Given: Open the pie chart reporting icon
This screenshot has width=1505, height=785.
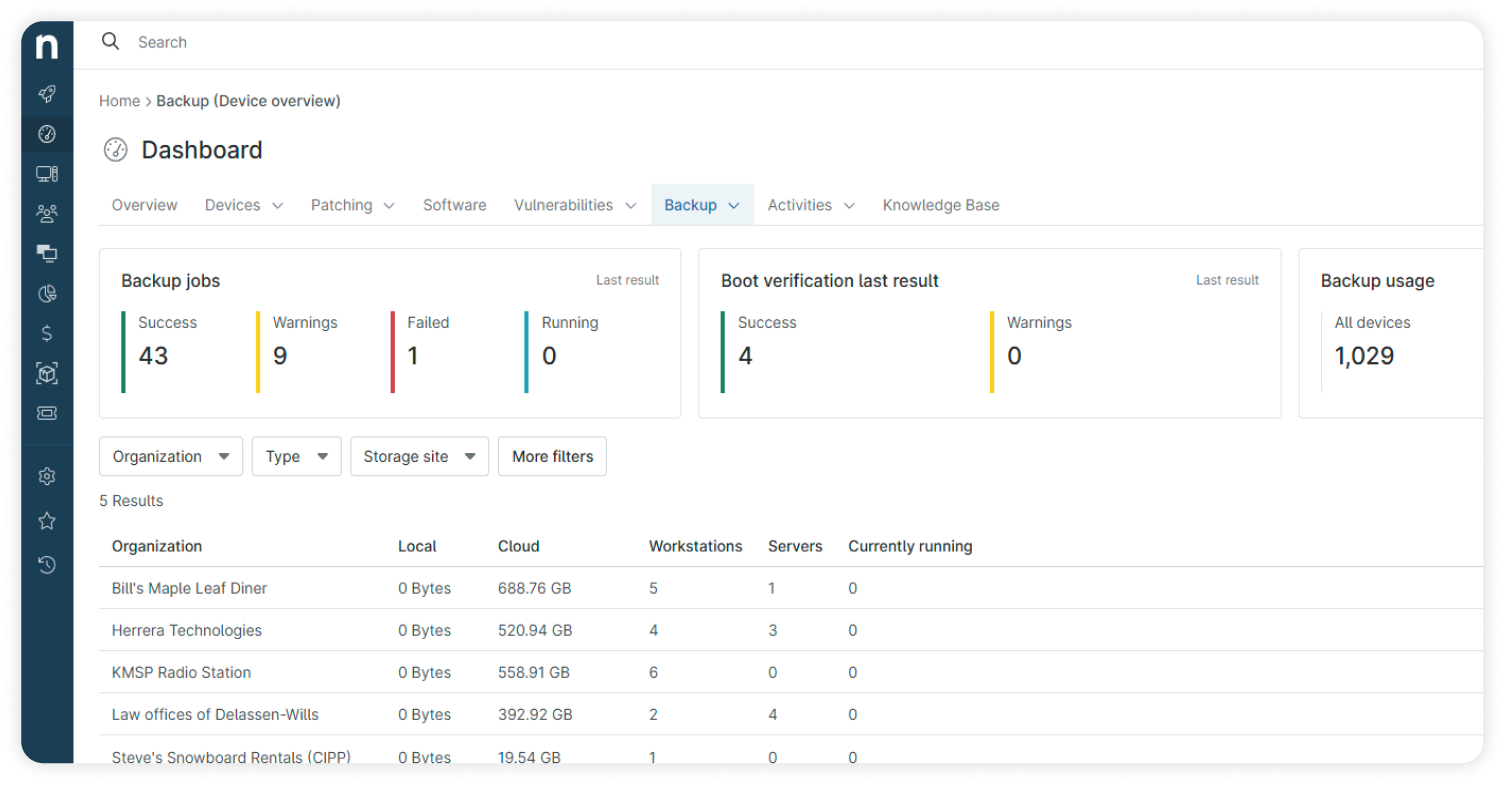Looking at the screenshot, I should (47, 293).
